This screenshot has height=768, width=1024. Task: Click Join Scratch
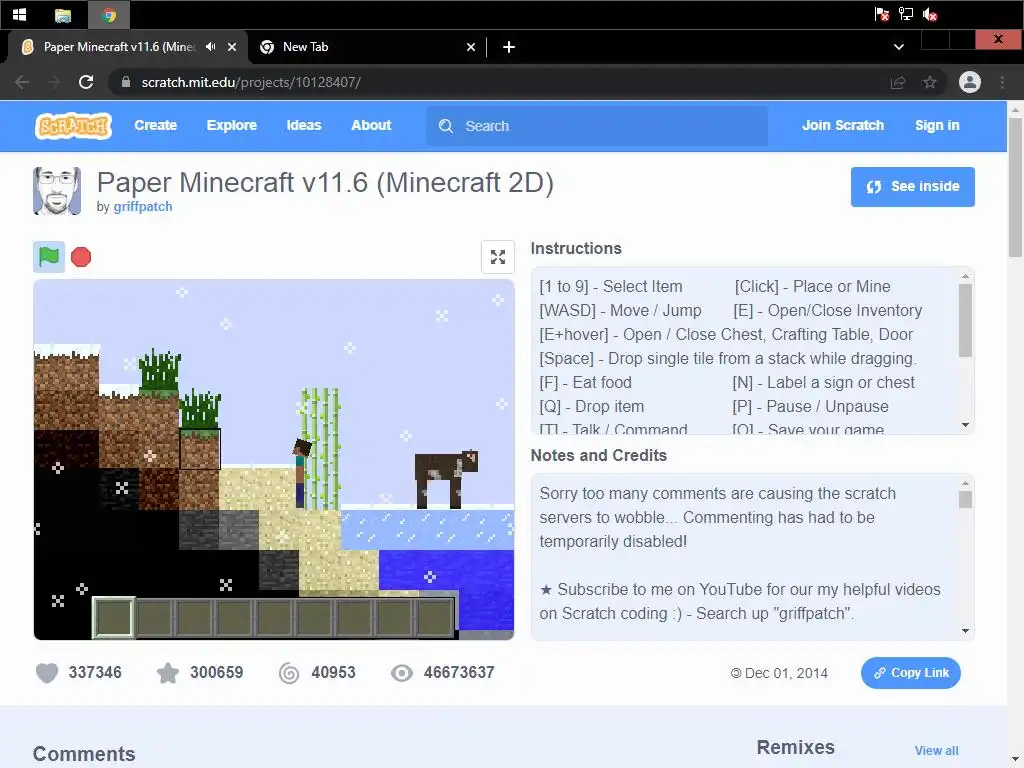point(842,125)
